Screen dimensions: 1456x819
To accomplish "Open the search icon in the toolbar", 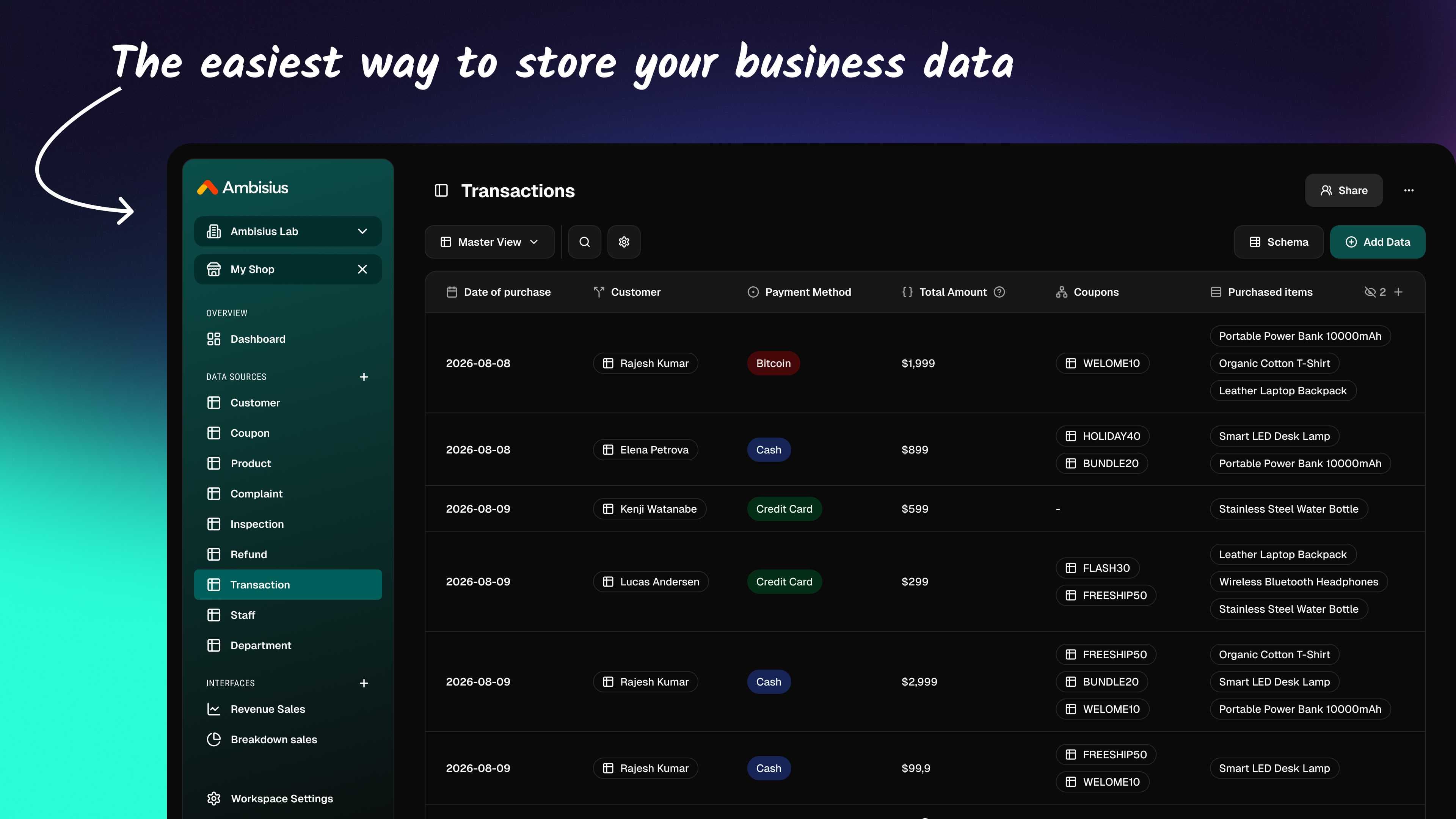I will tap(584, 242).
